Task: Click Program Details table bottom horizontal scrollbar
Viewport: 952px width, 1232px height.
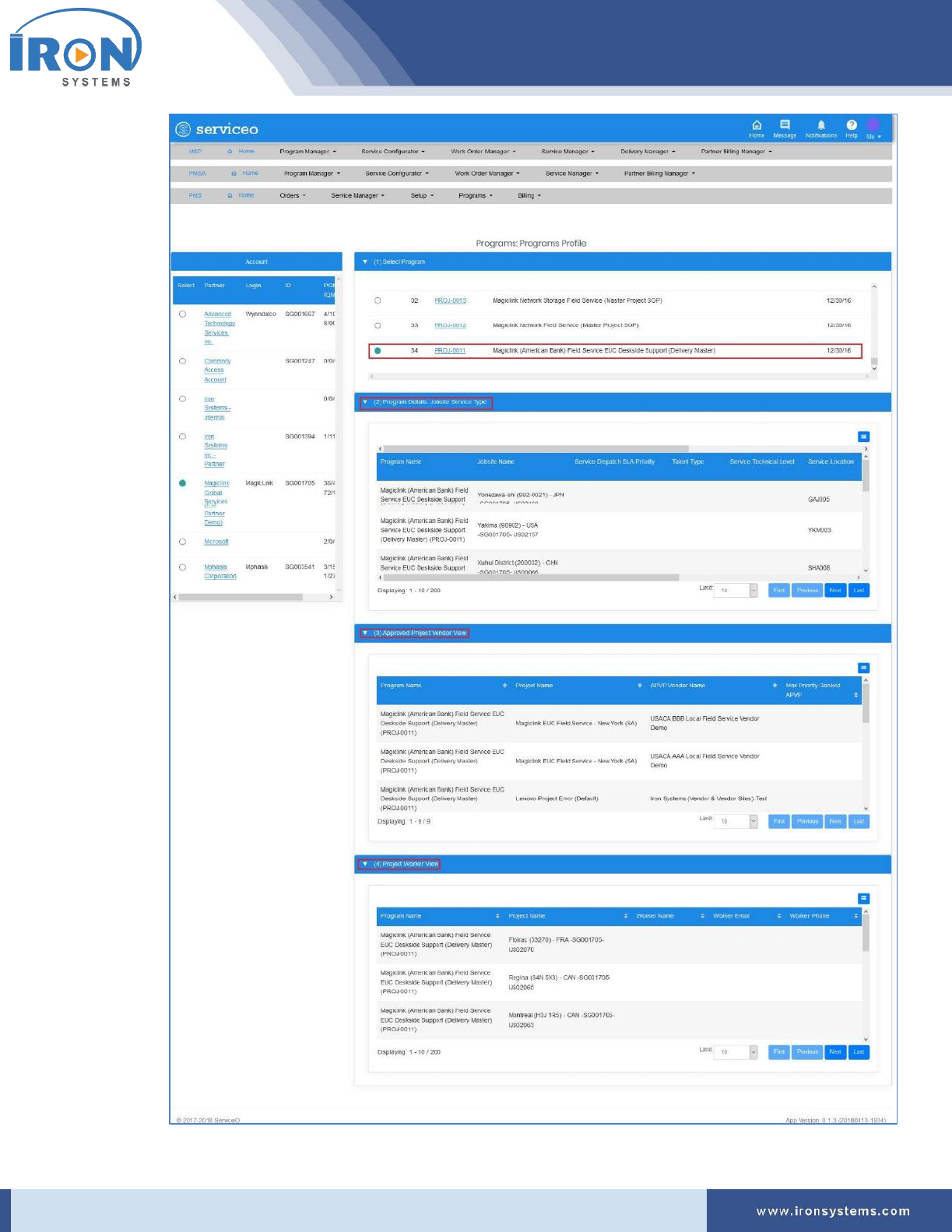Action: [x=532, y=577]
